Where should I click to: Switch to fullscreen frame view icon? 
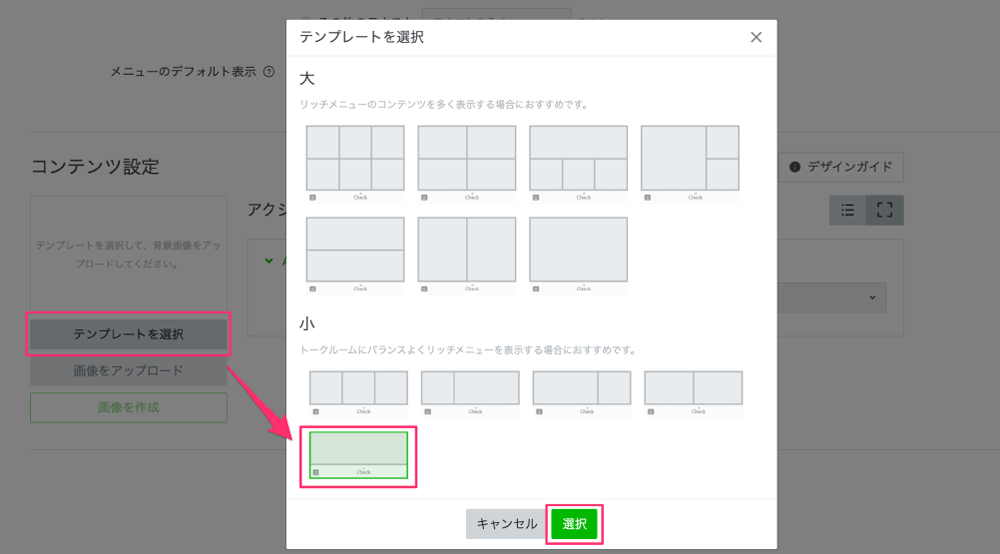coord(885,210)
